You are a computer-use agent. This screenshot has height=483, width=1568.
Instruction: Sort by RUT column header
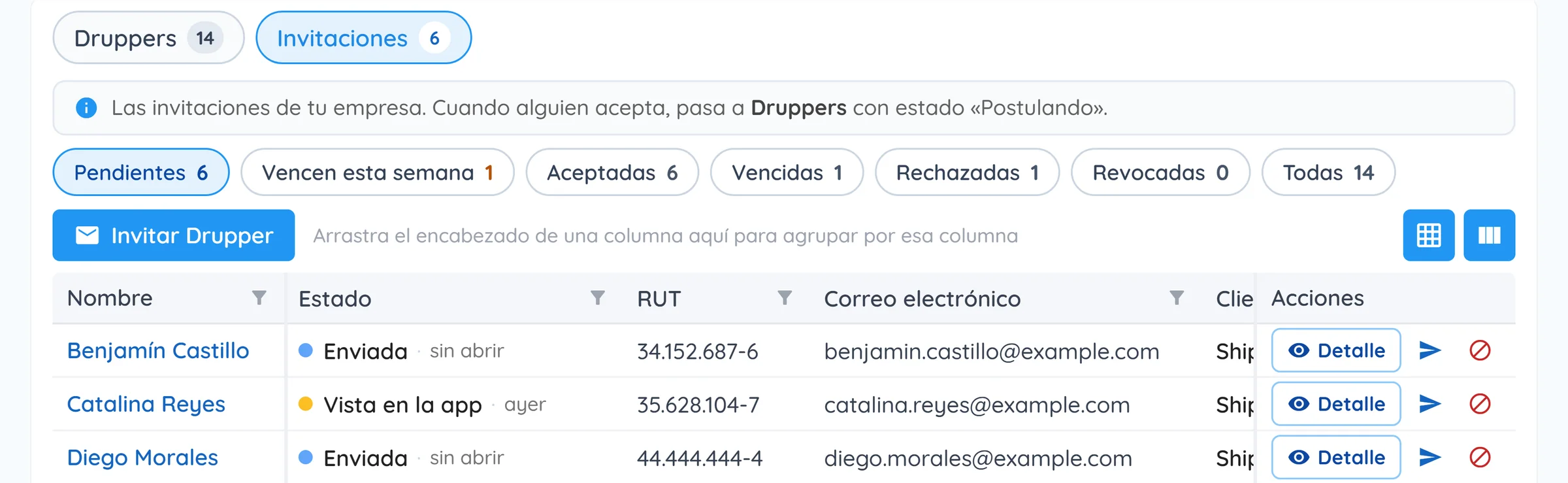tap(659, 299)
